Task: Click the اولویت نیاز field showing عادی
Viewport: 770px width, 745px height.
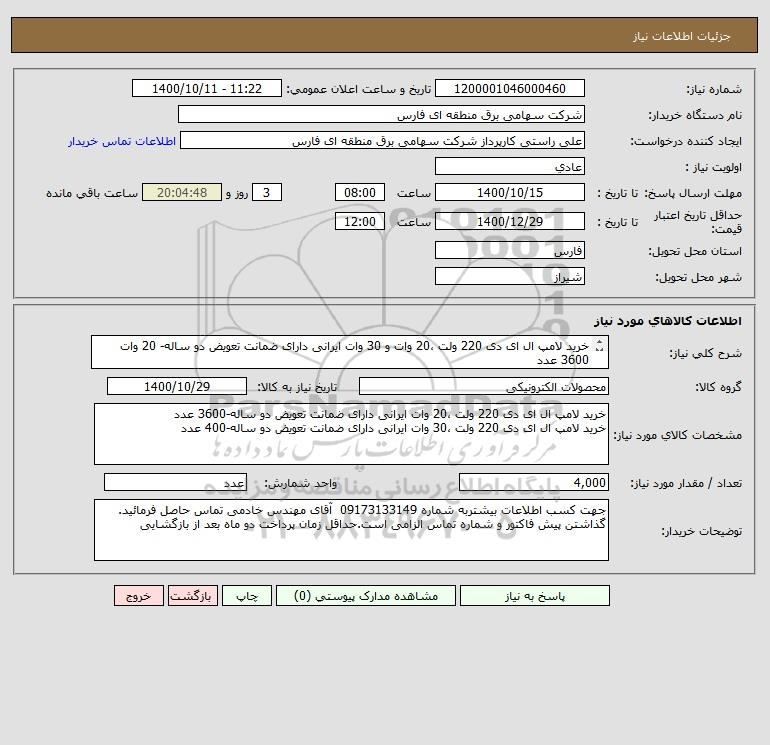Action: (x=510, y=166)
